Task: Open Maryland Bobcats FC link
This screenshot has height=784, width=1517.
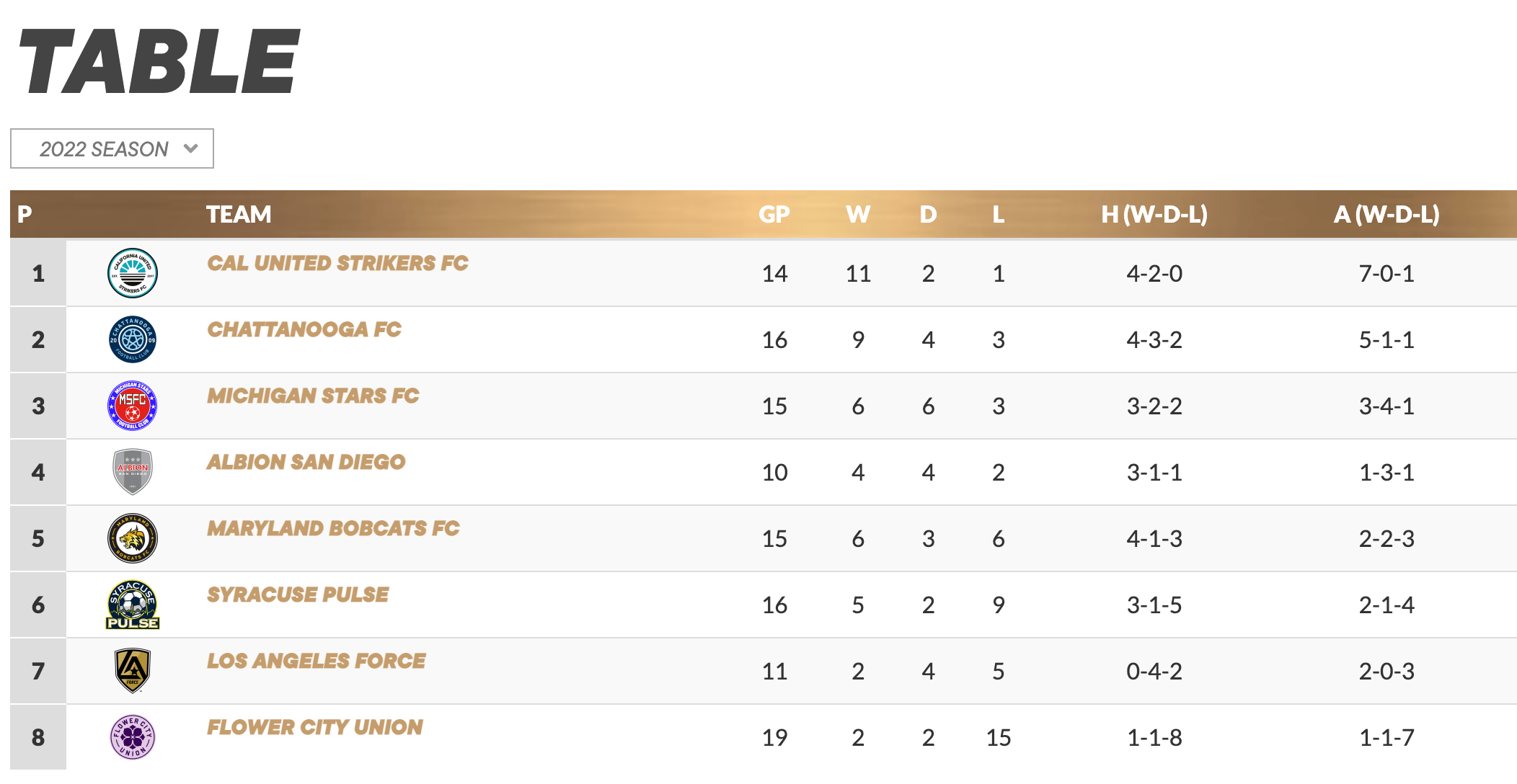Action: [333, 528]
